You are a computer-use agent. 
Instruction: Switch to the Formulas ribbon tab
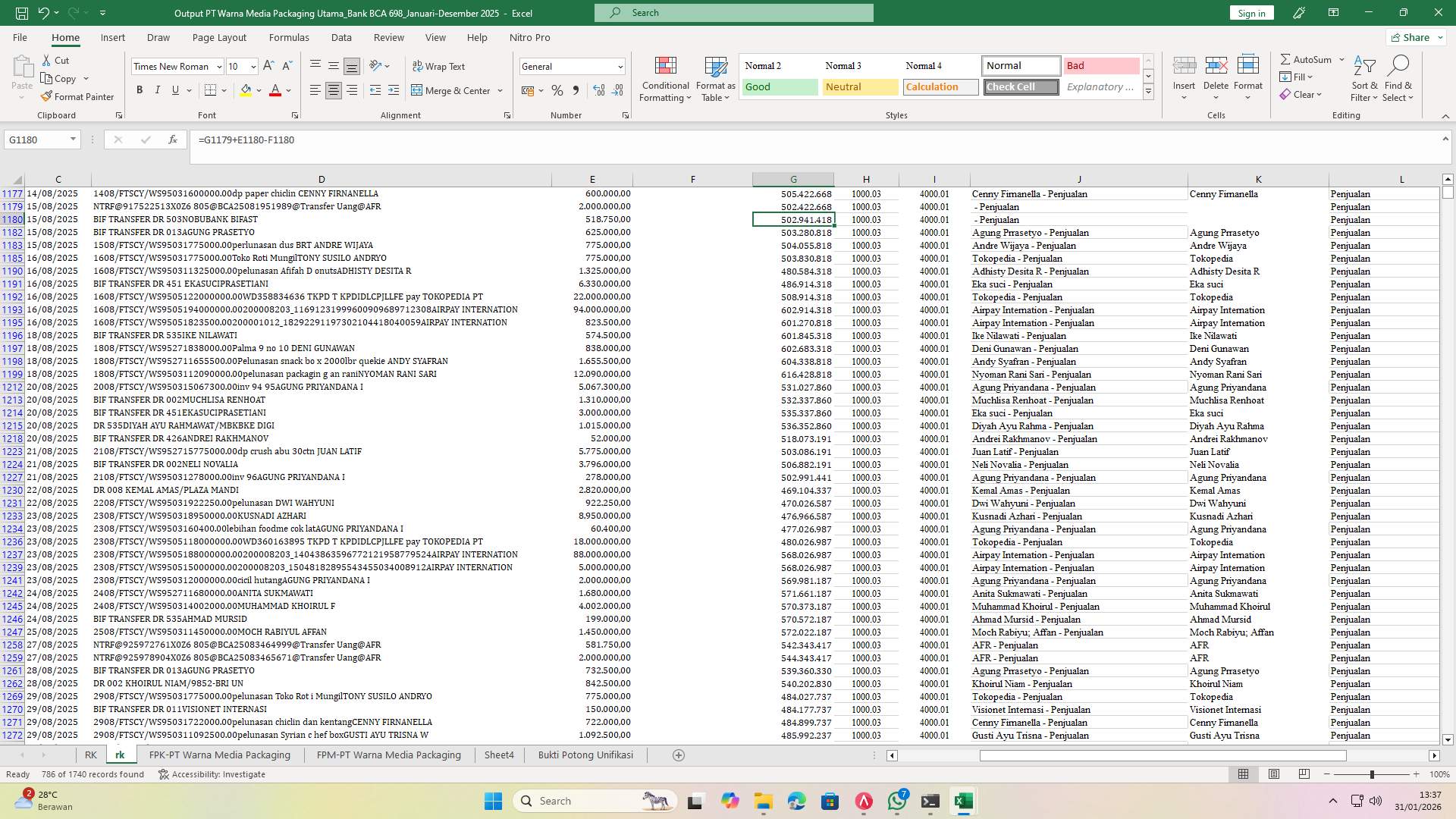[x=289, y=37]
